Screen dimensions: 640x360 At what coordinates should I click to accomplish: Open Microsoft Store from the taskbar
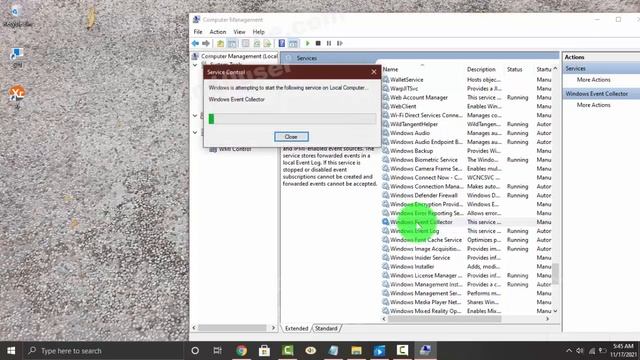[264, 351]
